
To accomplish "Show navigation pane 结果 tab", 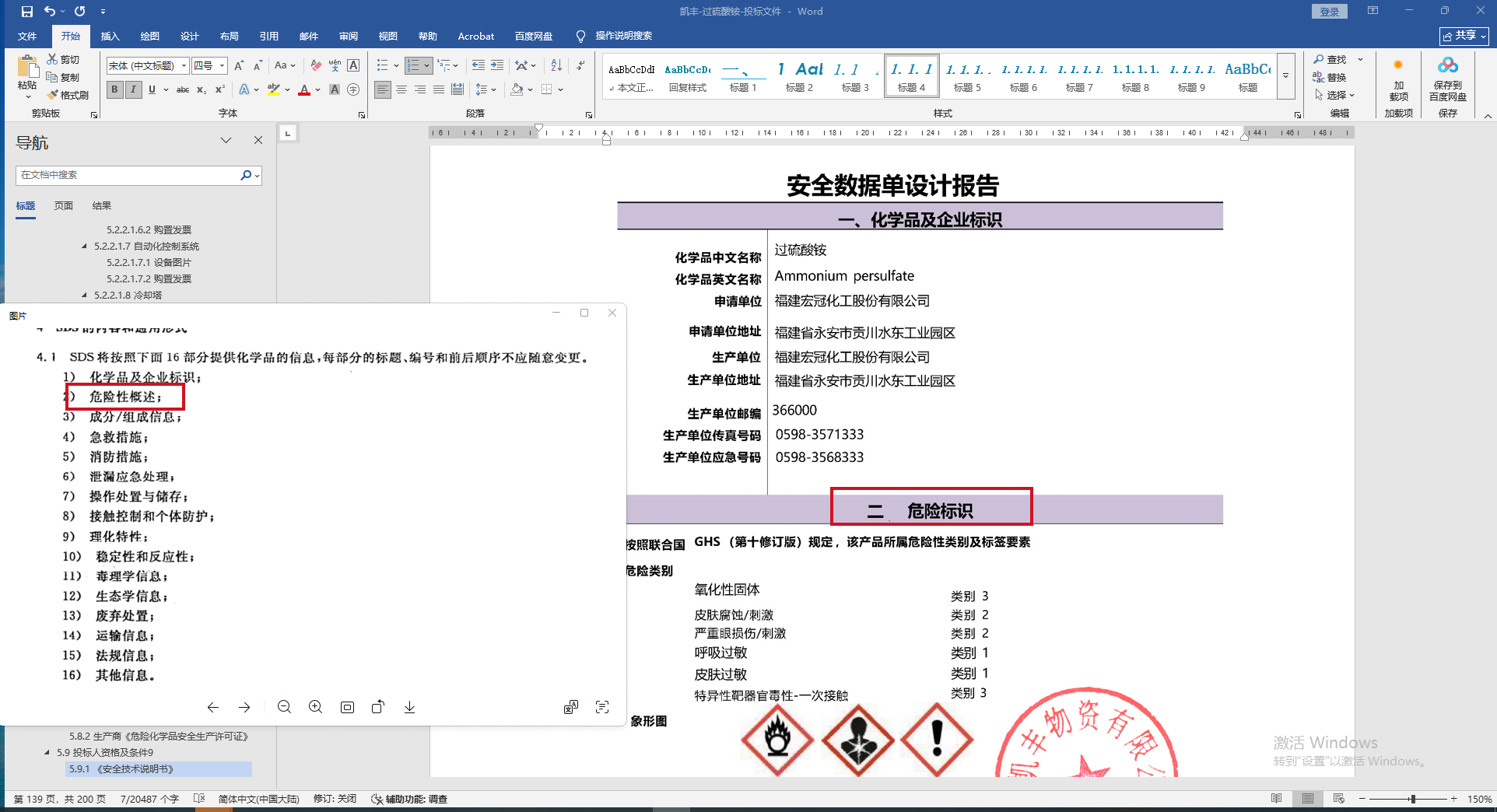I will pyautogui.click(x=102, y=206).
